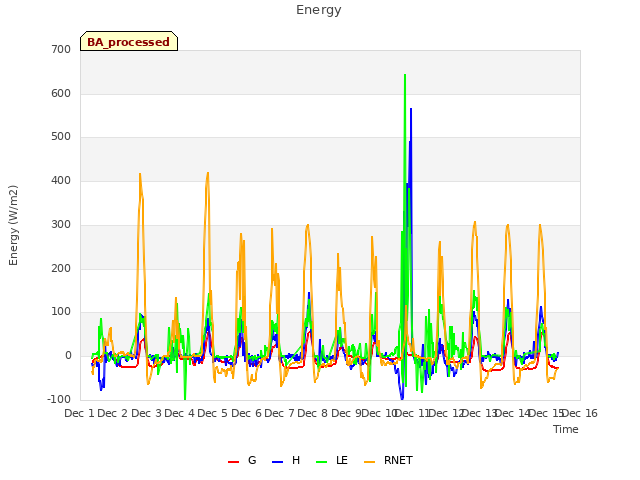Click the 100 y-axis tick label
The image size is (640, 480).
pos(61,312)
